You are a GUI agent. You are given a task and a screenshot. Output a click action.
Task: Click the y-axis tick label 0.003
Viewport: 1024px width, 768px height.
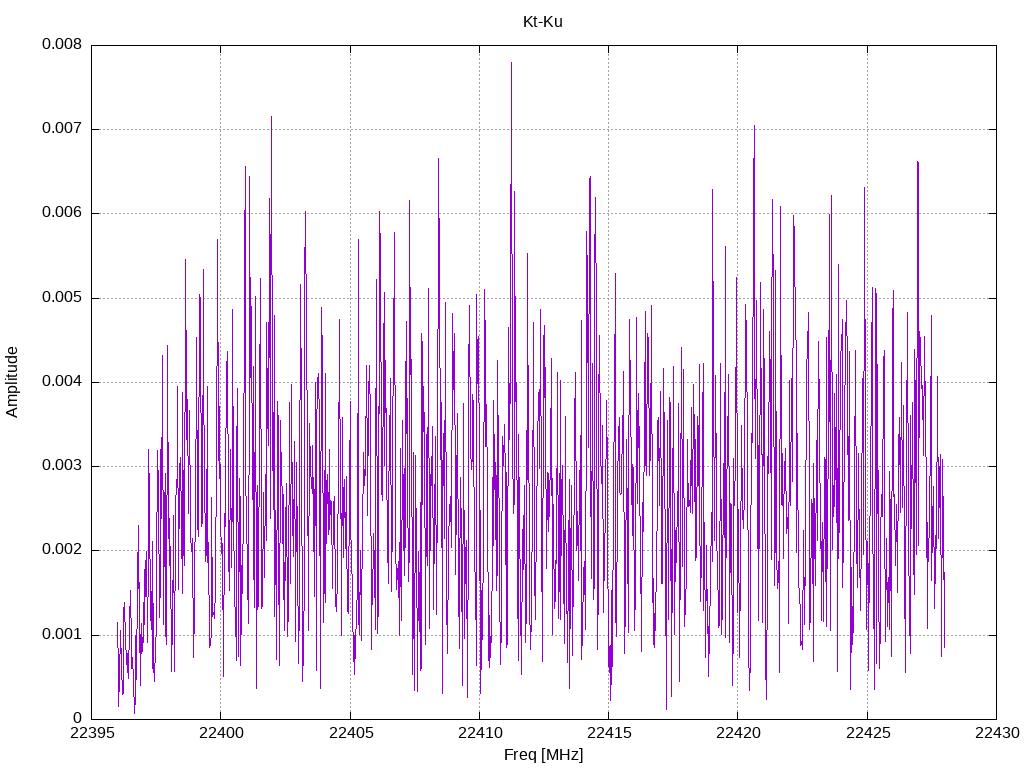[62, 466]
